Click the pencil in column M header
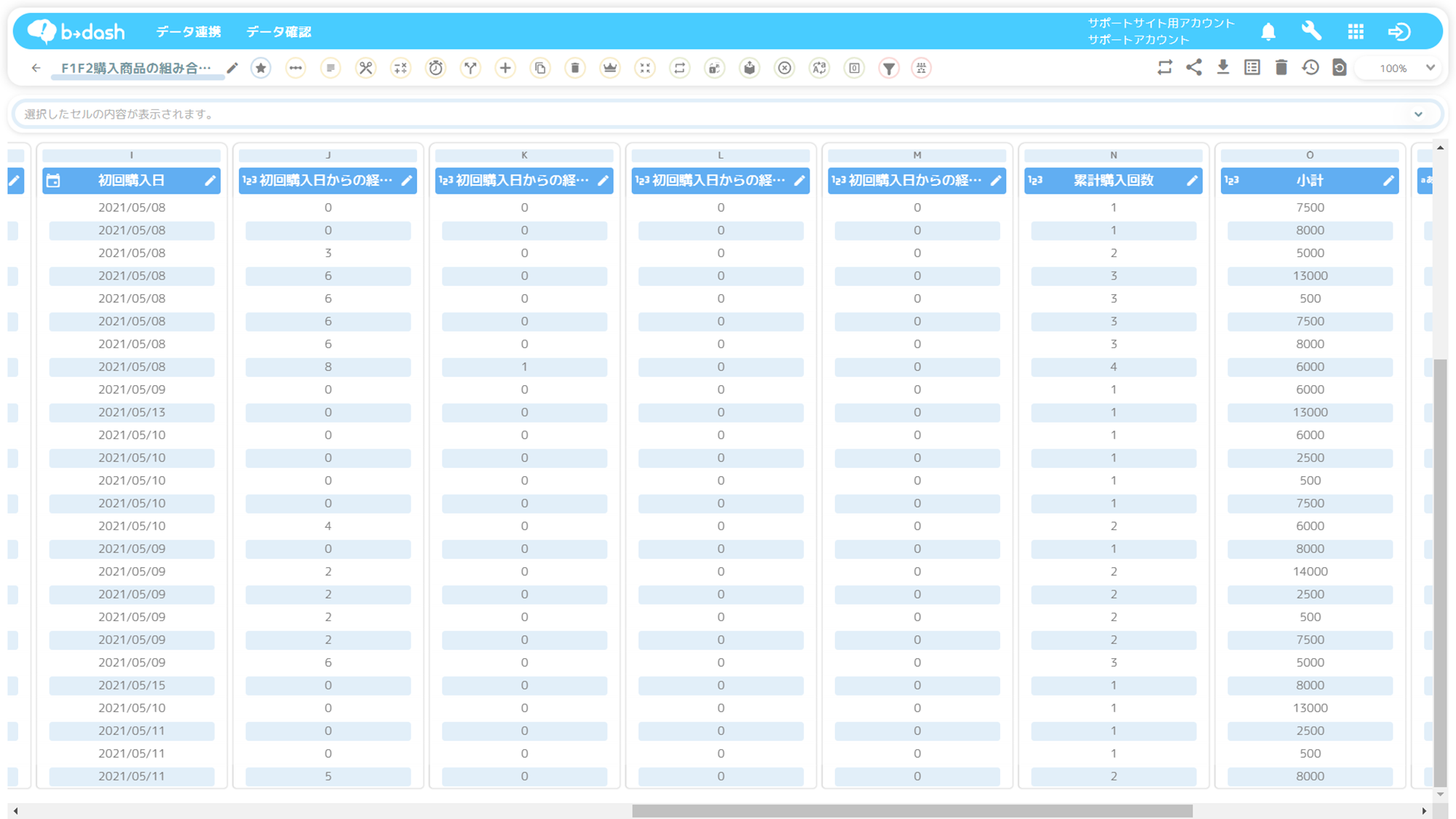 click(x=995, y=181)
